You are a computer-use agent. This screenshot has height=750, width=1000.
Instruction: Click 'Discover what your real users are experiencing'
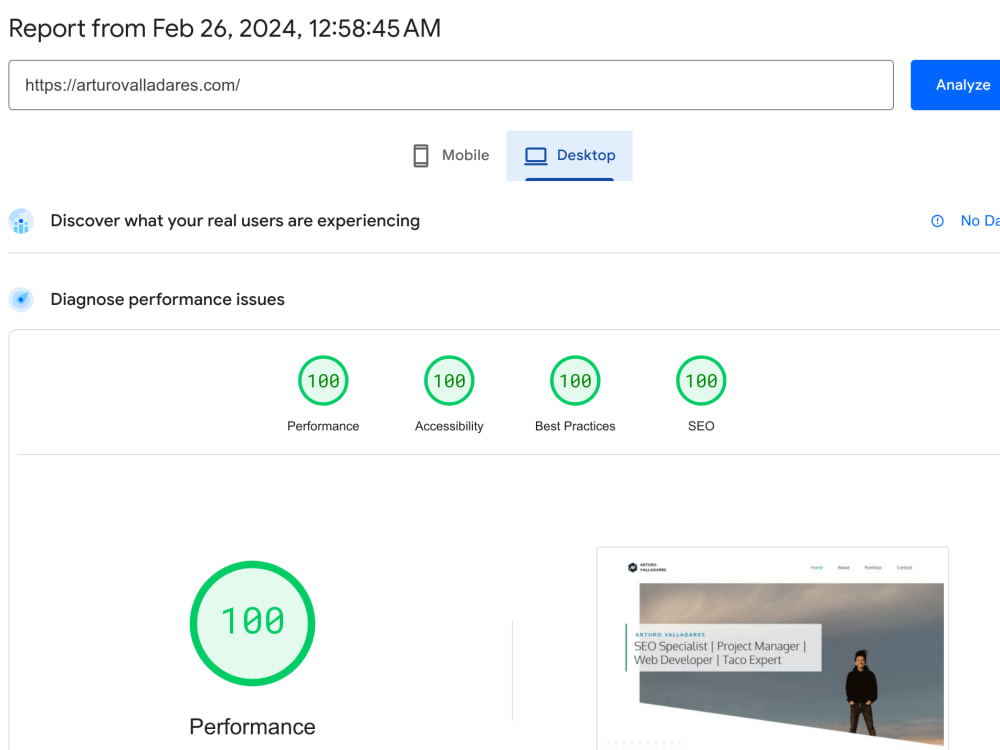point(235,221)
